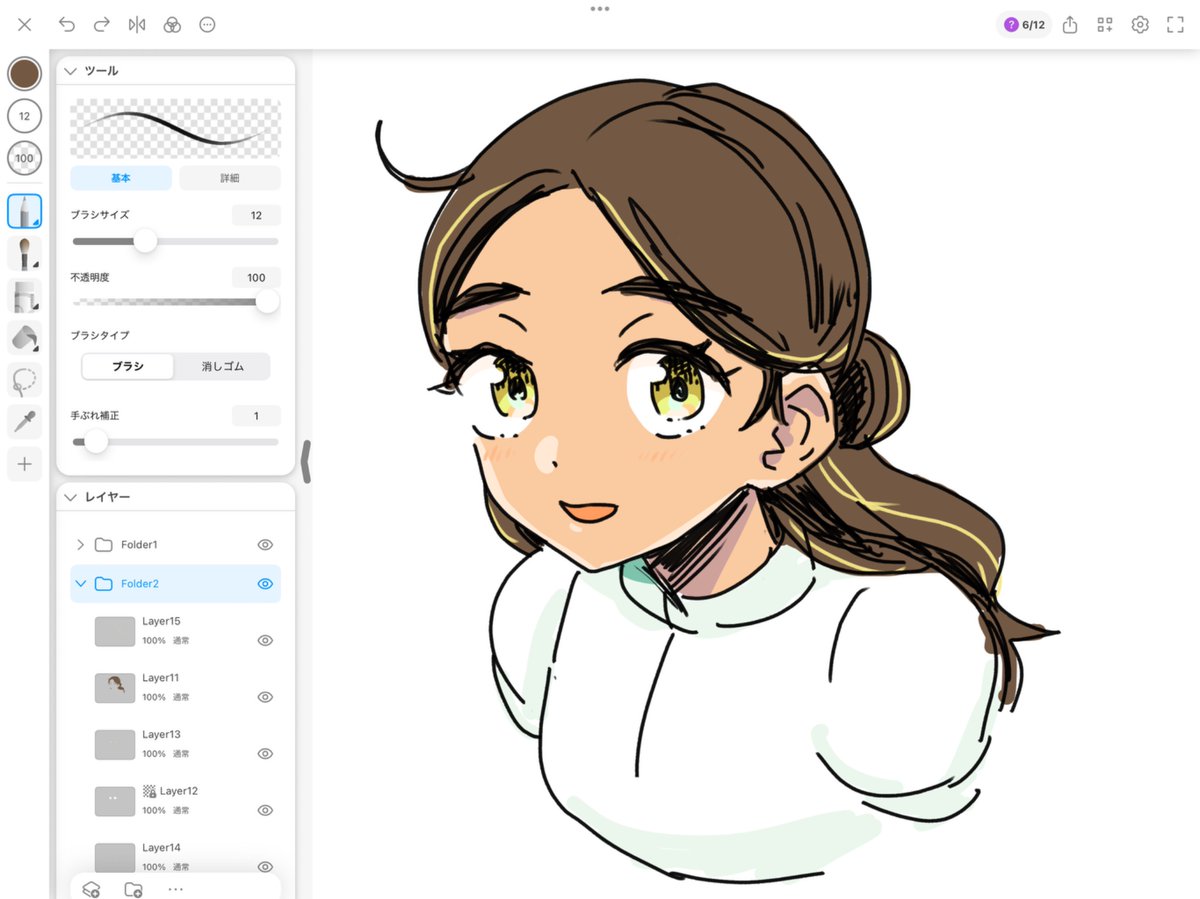Undo the last stroke

tap(66, 25)
